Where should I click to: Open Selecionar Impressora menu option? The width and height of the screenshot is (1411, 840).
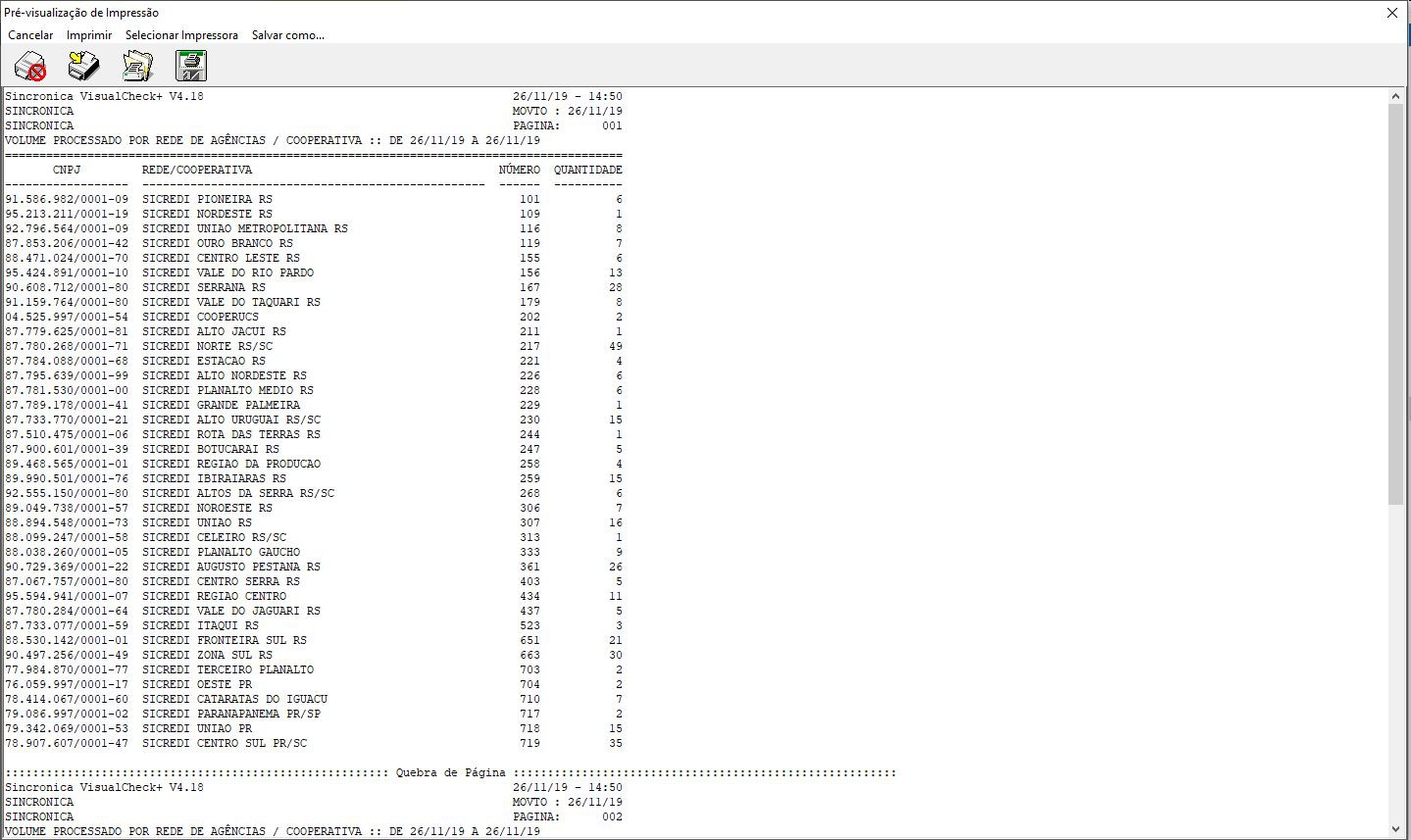click(x=181, y=35)
